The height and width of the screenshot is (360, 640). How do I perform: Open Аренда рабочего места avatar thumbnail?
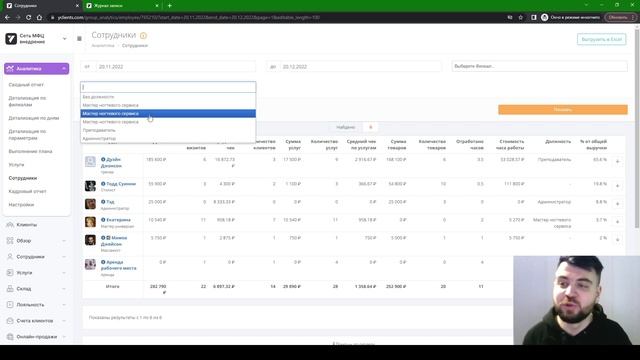click(x=90, y=264)
